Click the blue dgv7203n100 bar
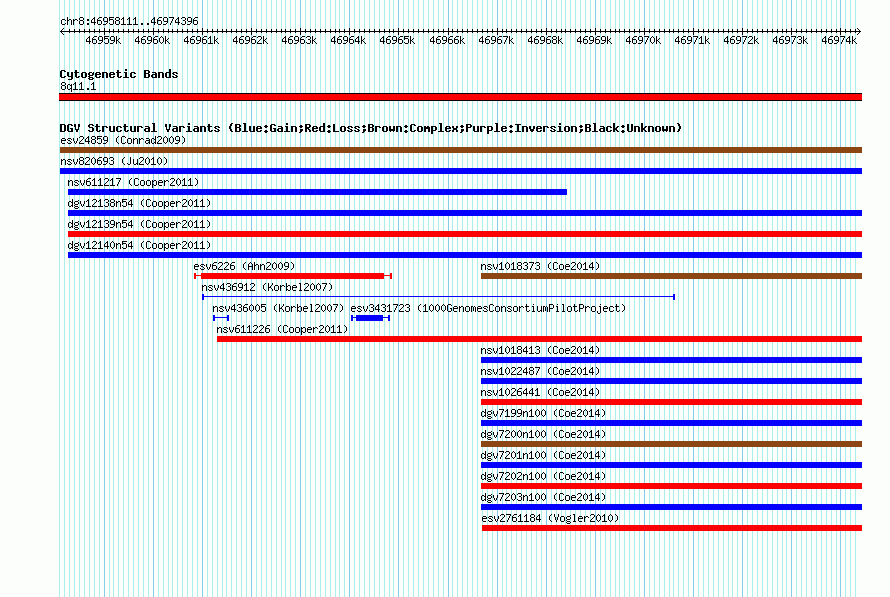 671,507
